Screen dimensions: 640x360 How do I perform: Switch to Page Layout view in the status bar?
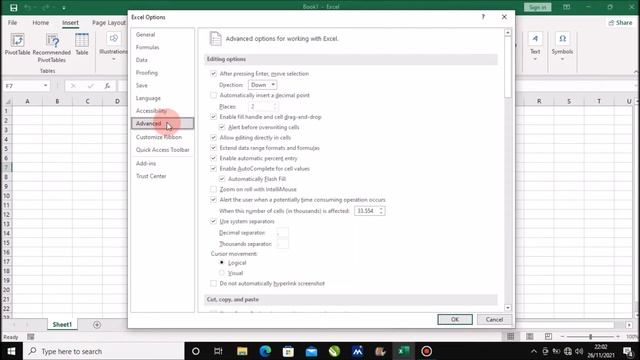(x=530, y=336)
